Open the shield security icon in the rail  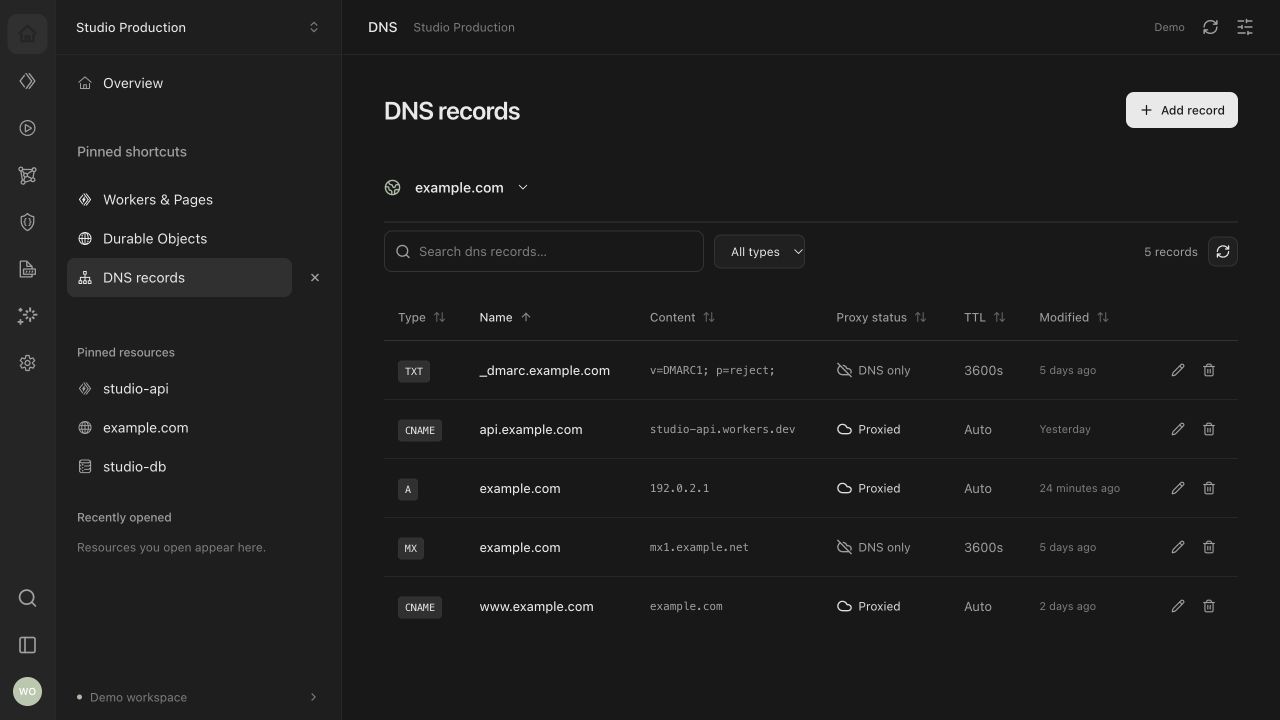27,222
